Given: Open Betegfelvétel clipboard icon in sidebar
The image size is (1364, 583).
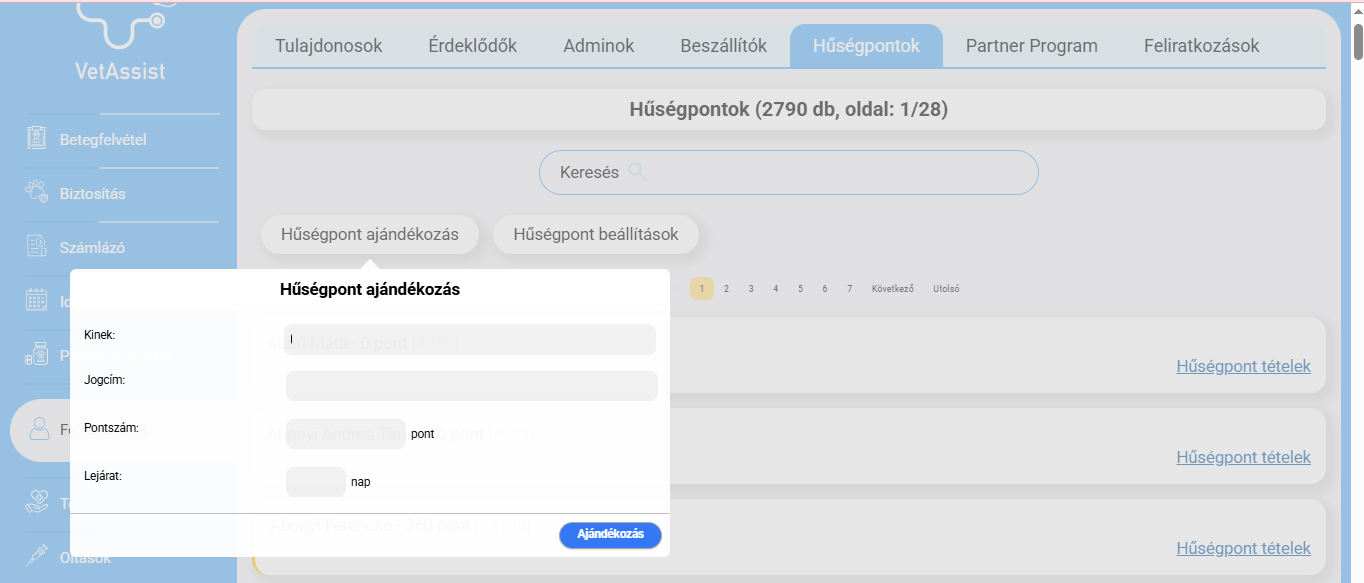Looking at the screenshot, I should point(37,139).
